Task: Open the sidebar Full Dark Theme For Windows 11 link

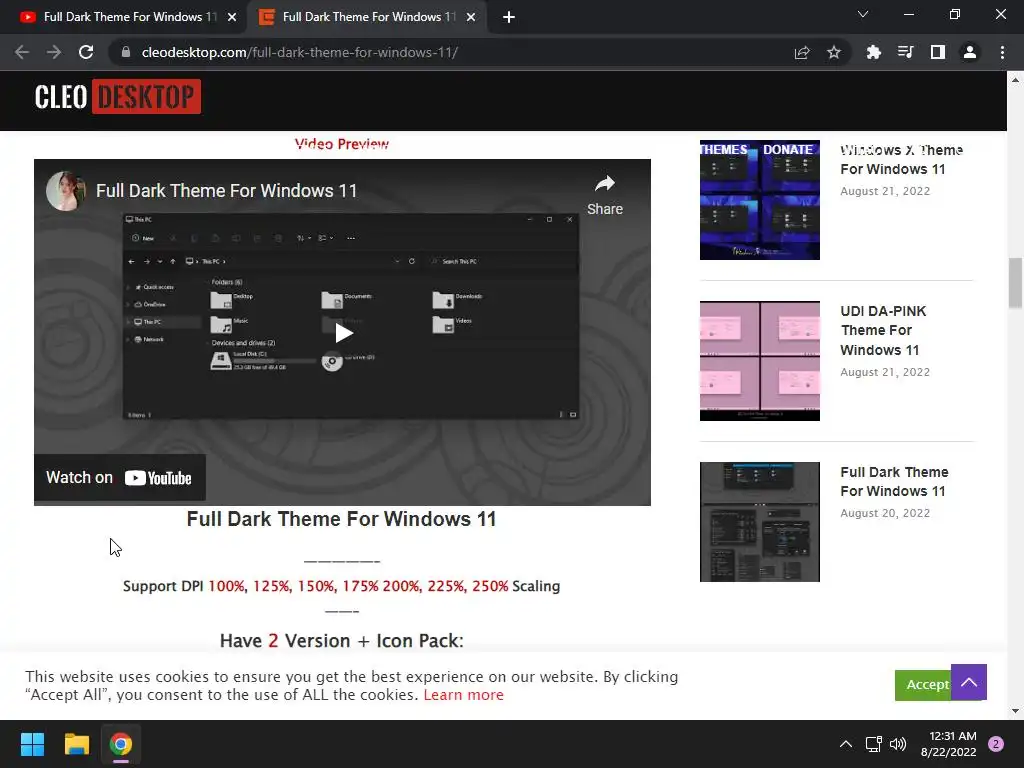Action: click(894, 481)
